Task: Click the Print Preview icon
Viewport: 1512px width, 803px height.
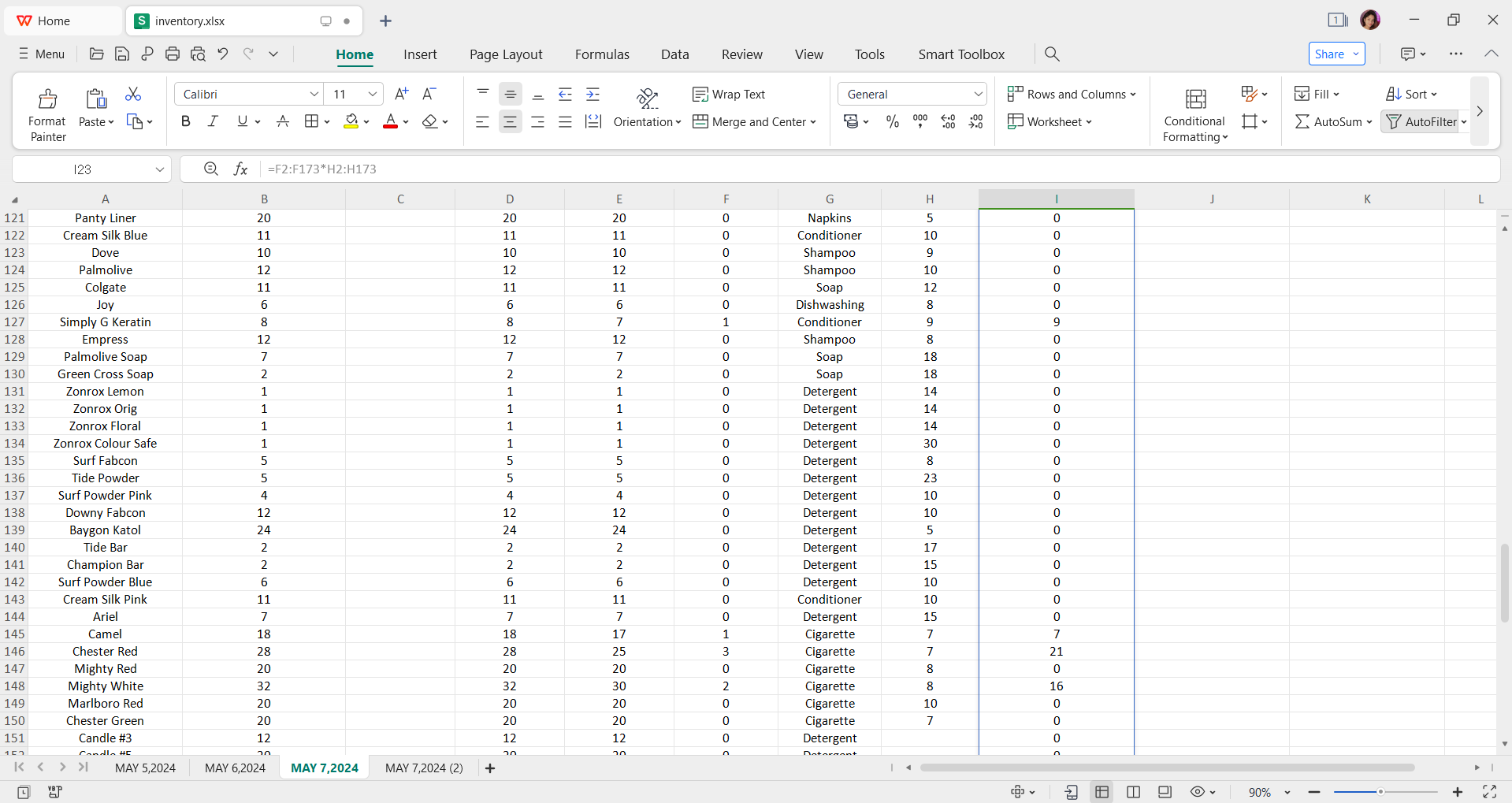Action: pos(198,54)
